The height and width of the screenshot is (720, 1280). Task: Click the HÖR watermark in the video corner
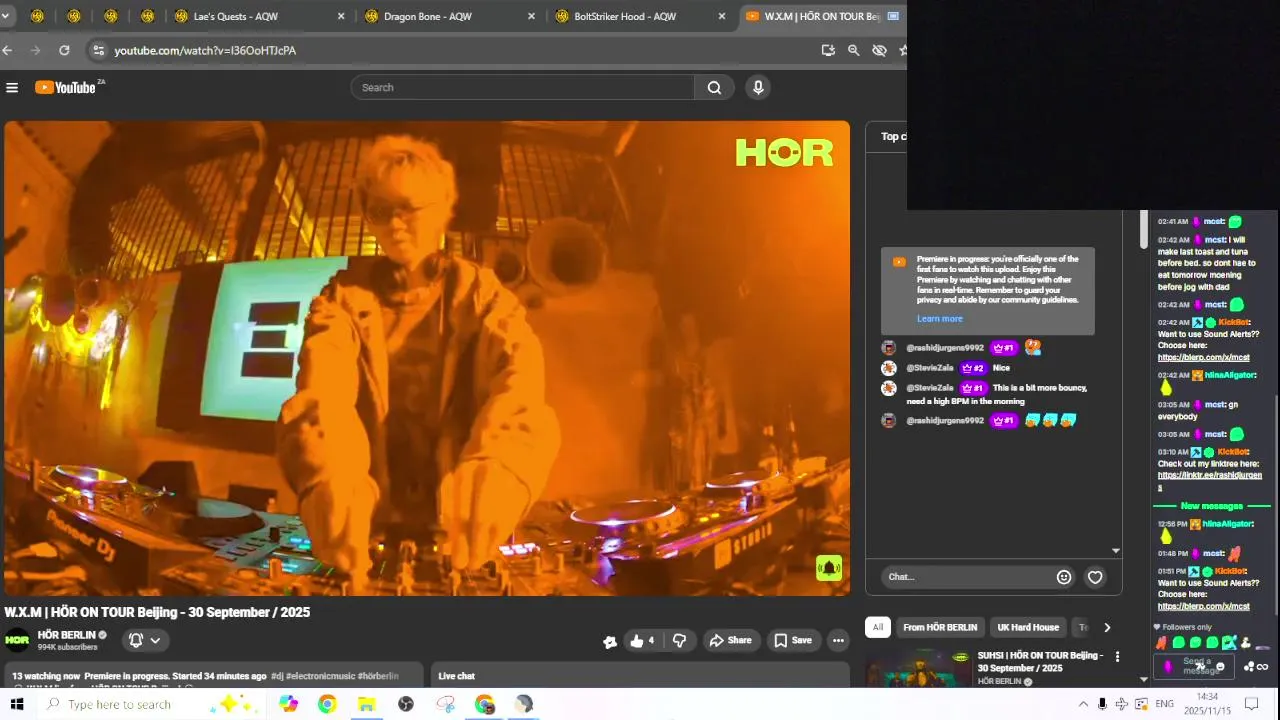(784, 152)
